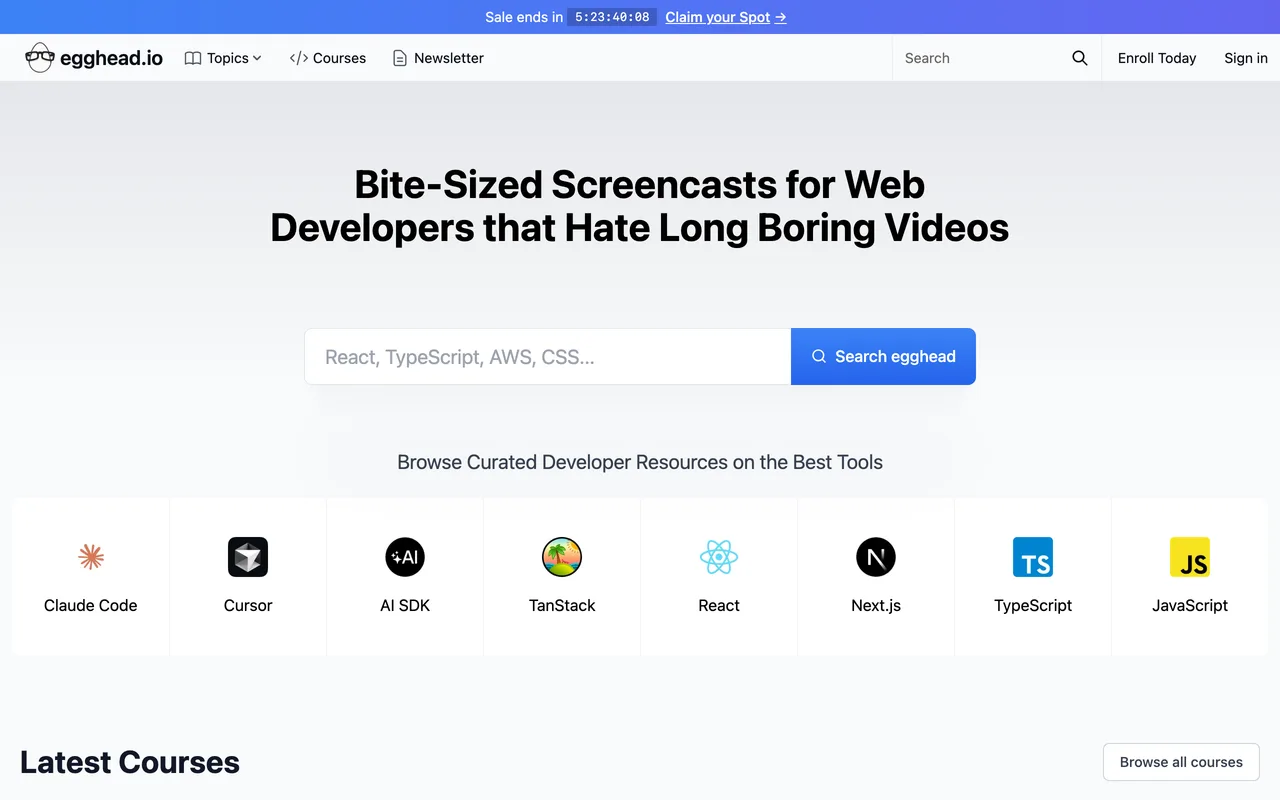The image size is (1280, 800).
Task: Click the Latest Courses heading
Action: point(130,762)
